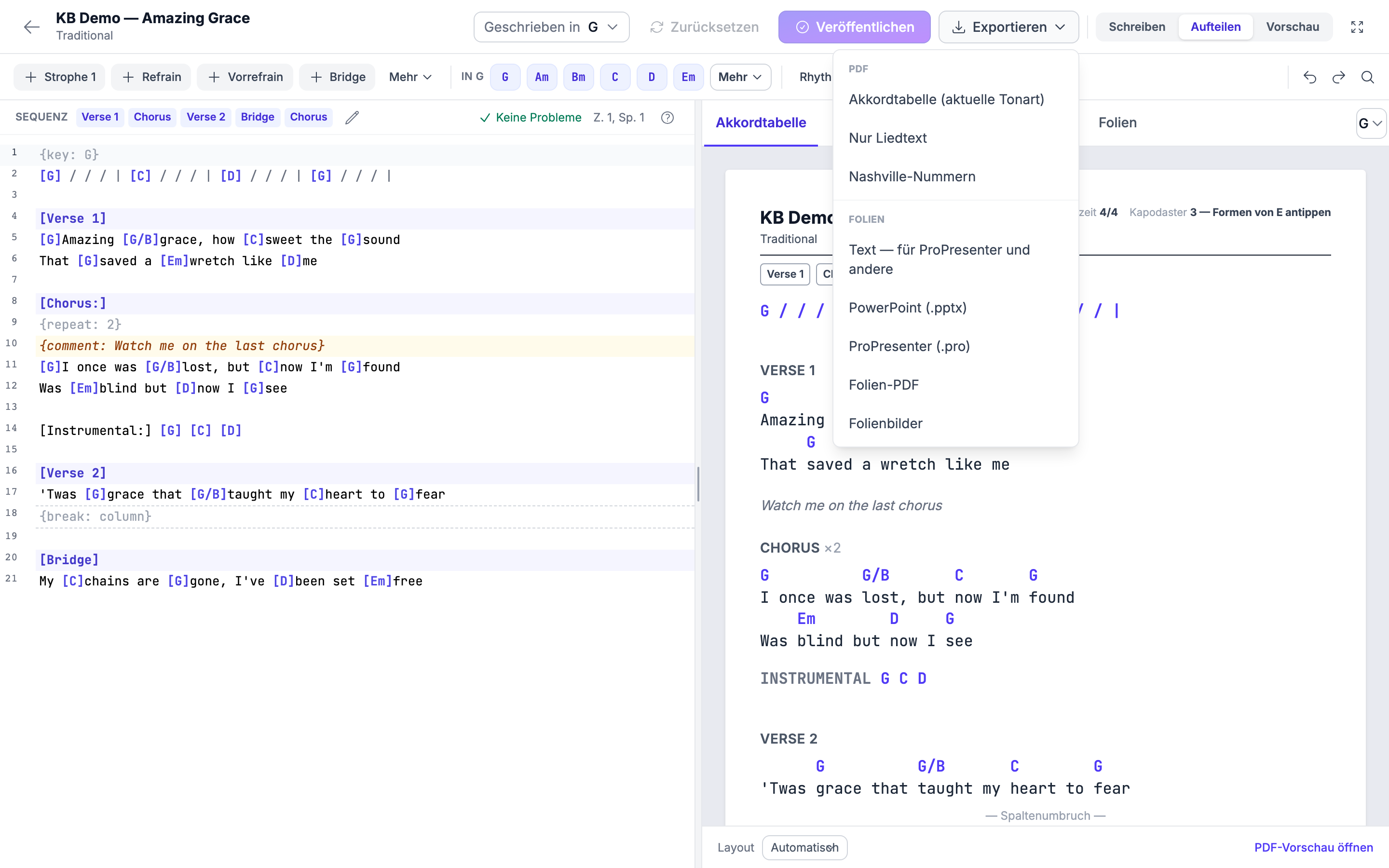Switch to Vorschau view mode
The height and width of the screenshot is (868, 1389).
click(x=1293, y=27)
